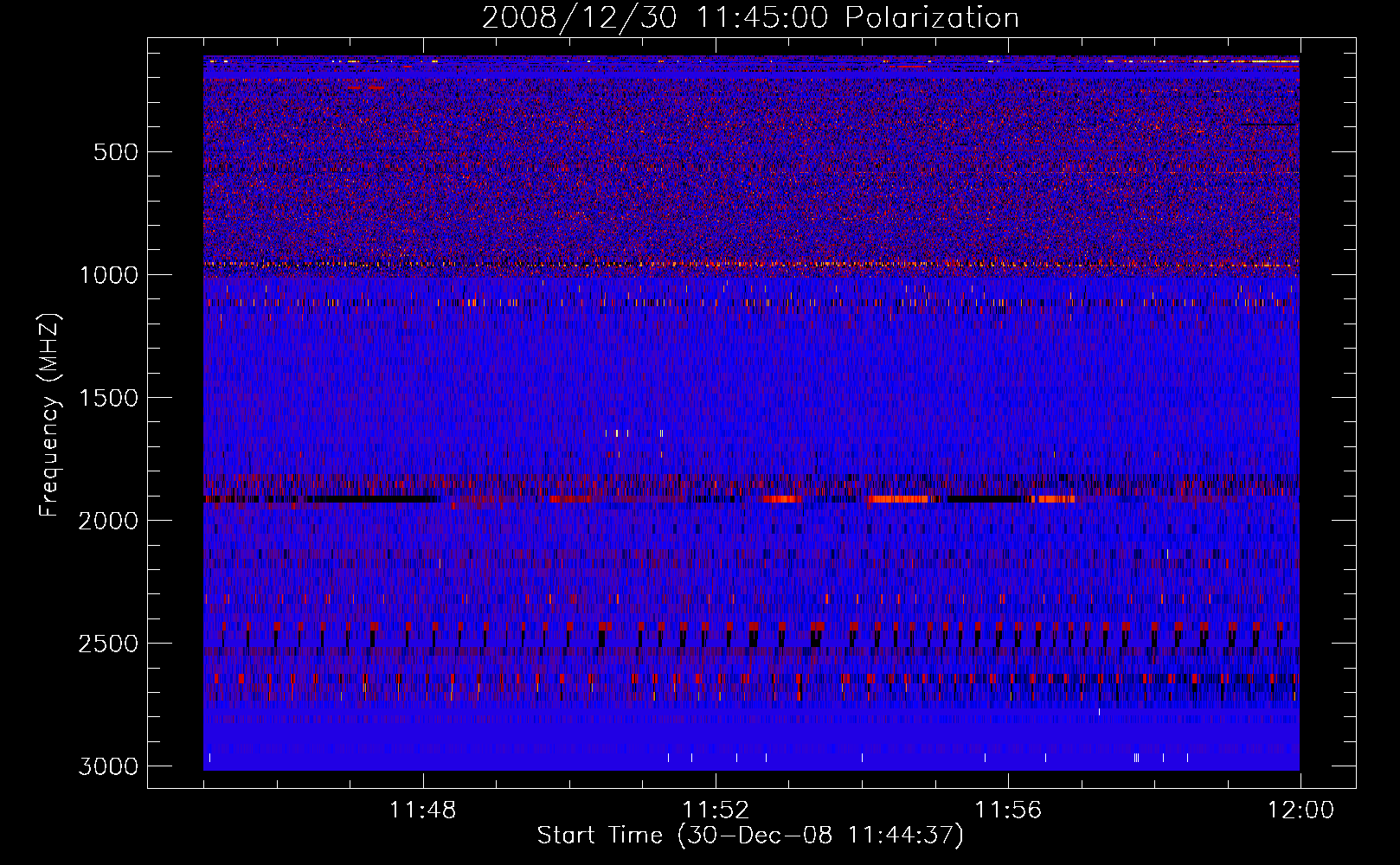The height and width of the screenshot is (865, 1400).
Task: Click the 1500 frequency tick label
Action: click(x=108, y=398)
